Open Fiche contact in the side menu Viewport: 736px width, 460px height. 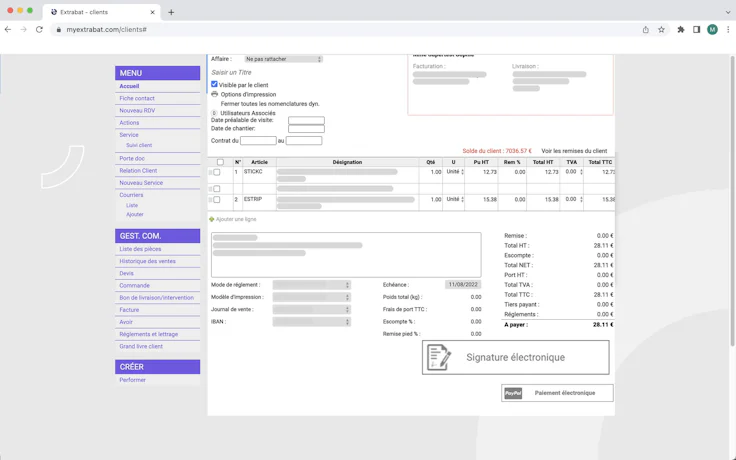[x=137, y=98]
